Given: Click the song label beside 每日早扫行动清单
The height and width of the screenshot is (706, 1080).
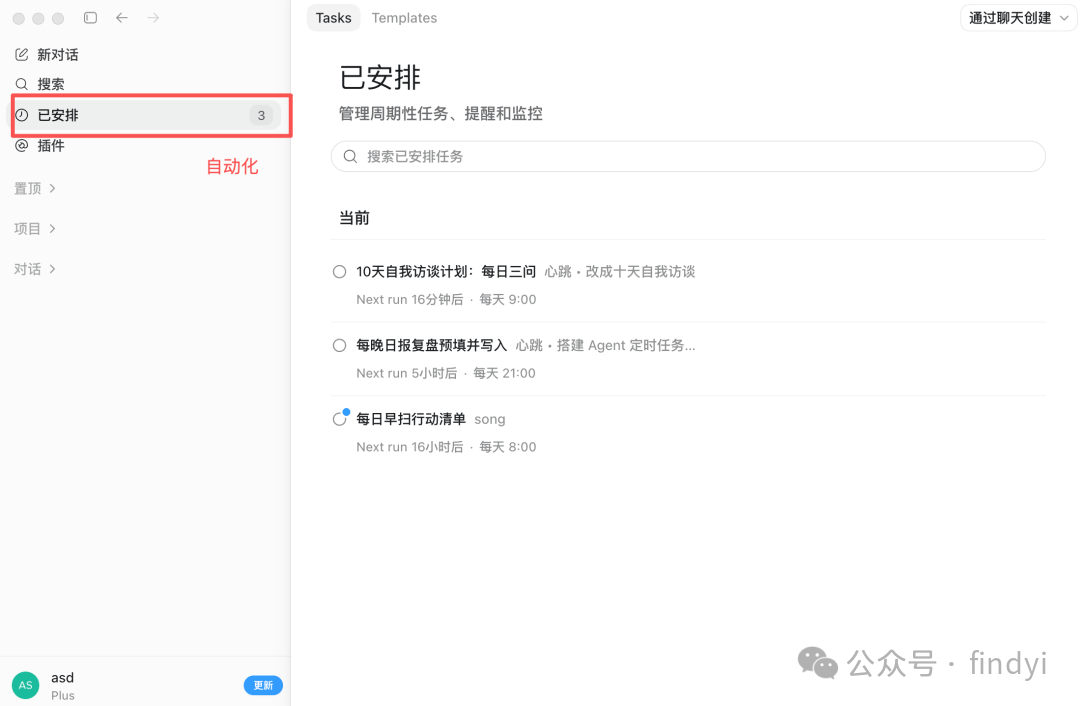Looking at the screenshot, I should click(490, 419).
